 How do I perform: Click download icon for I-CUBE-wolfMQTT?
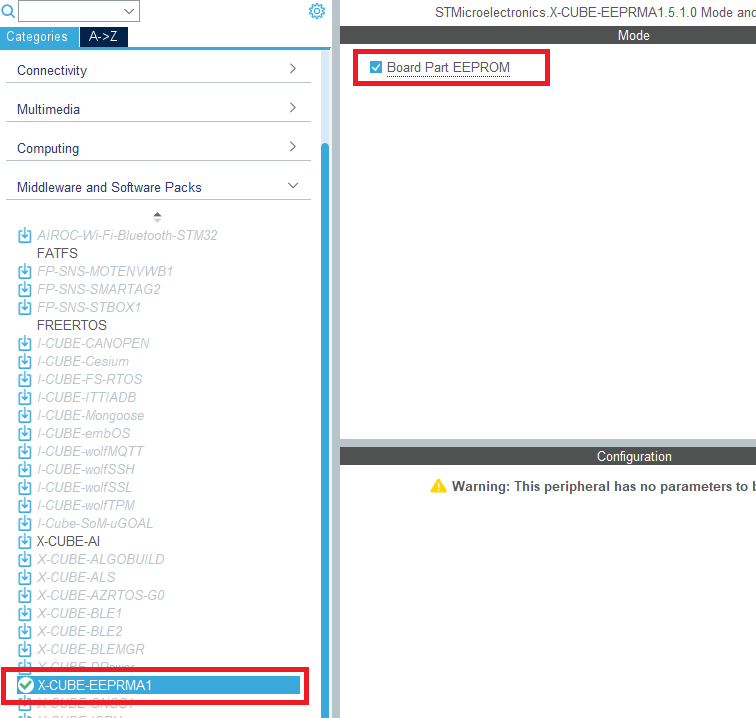coord(25,451)
